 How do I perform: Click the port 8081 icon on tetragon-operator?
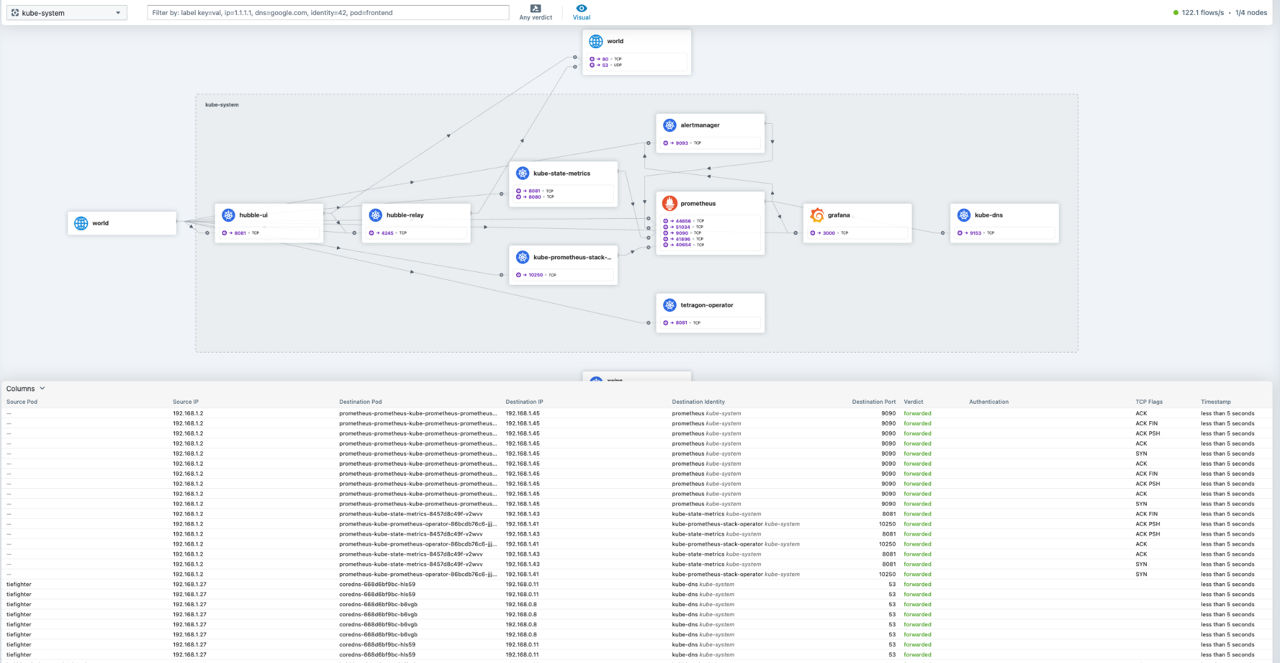(x=668, y=323)
